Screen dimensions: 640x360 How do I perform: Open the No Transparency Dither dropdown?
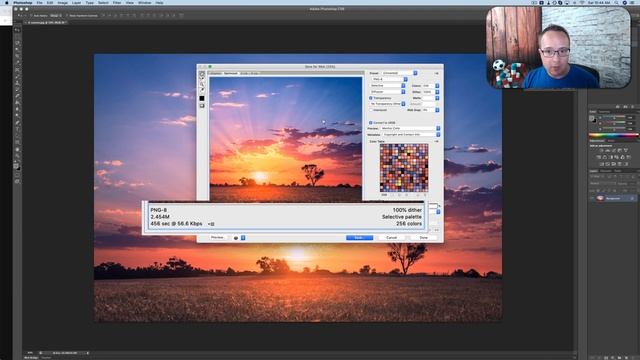click(387, 104)
